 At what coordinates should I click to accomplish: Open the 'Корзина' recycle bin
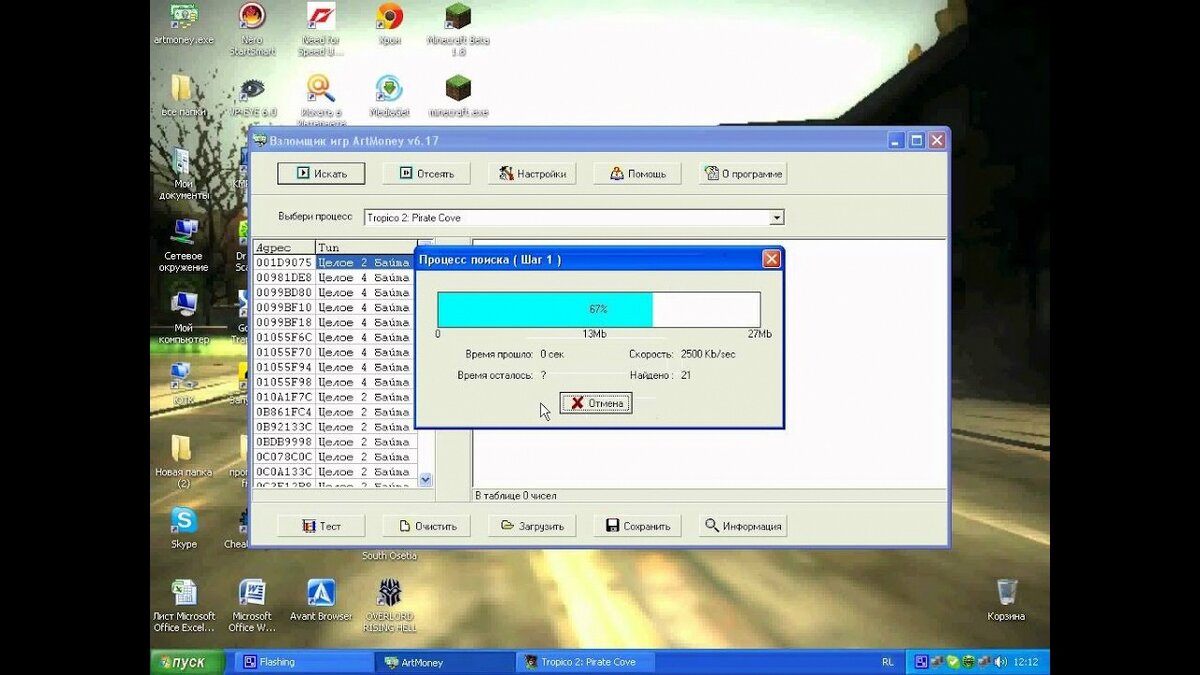tap(1007, 600)
